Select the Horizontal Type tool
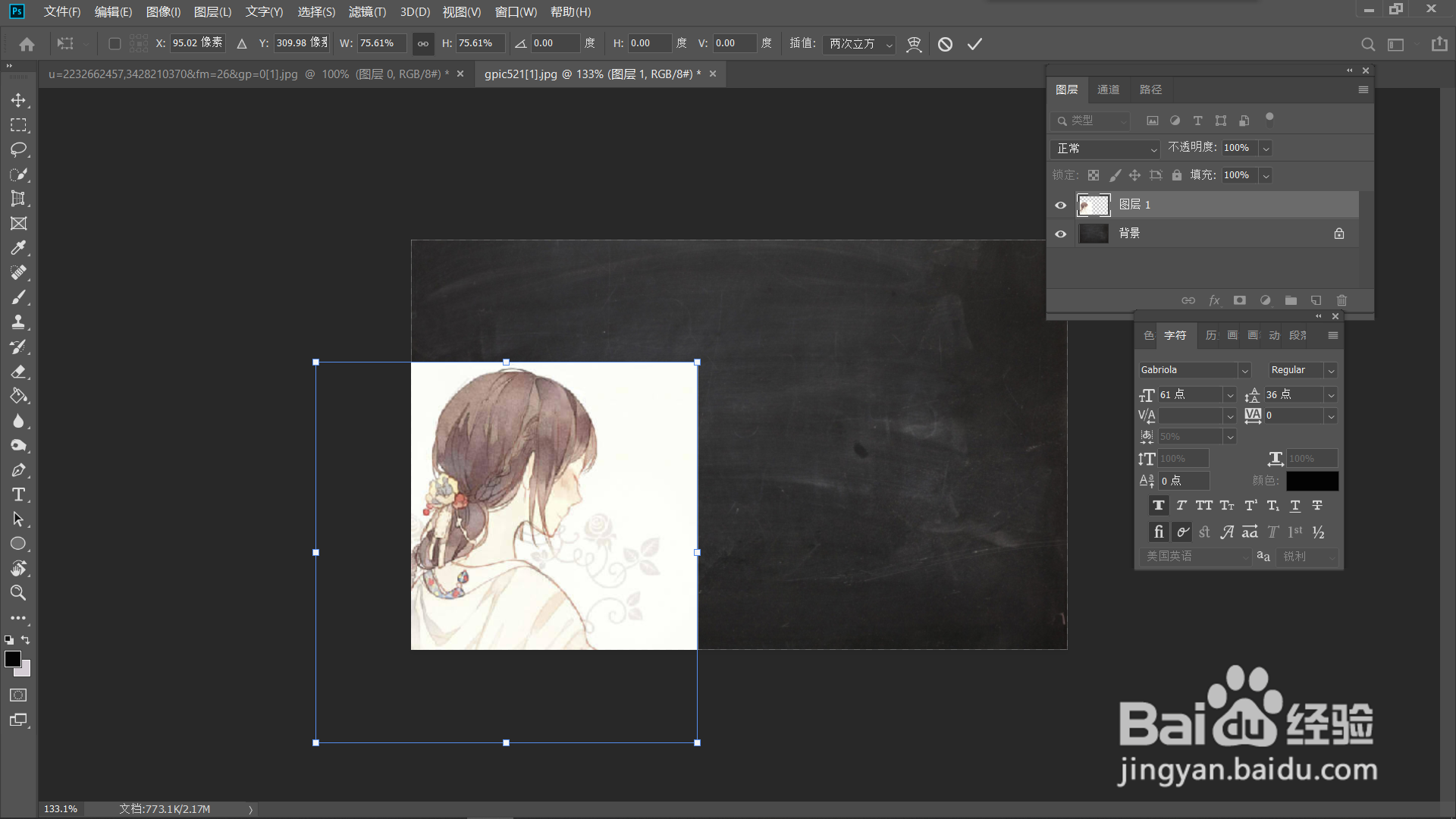The image size is (1456, 819). 19,494
